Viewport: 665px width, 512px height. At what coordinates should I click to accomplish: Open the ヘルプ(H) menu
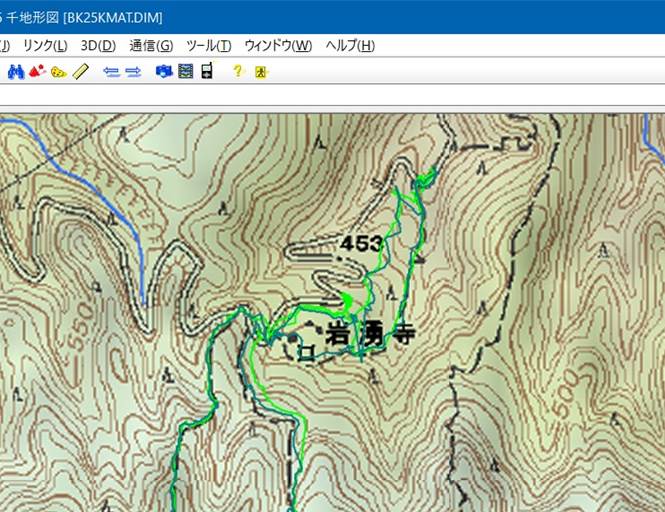click(x=350, y=45)
